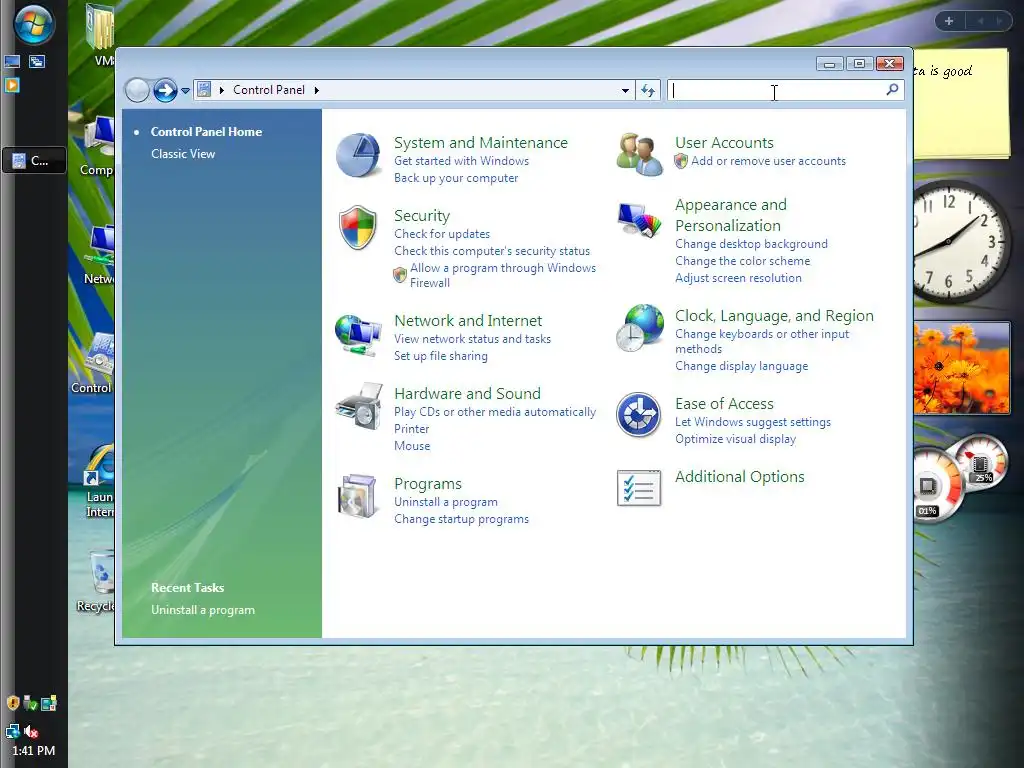Open the Programs heading link
Screen dimensions: 1024x768
click(x=428, y=483)
